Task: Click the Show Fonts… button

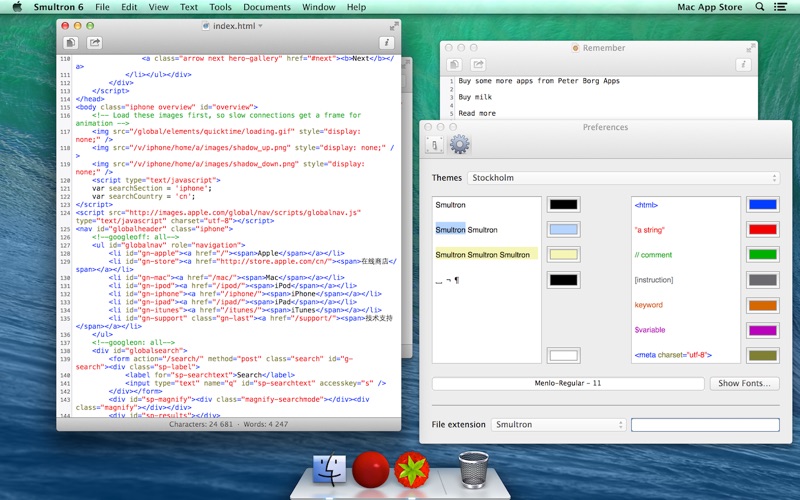Action: tap(744, 383)
